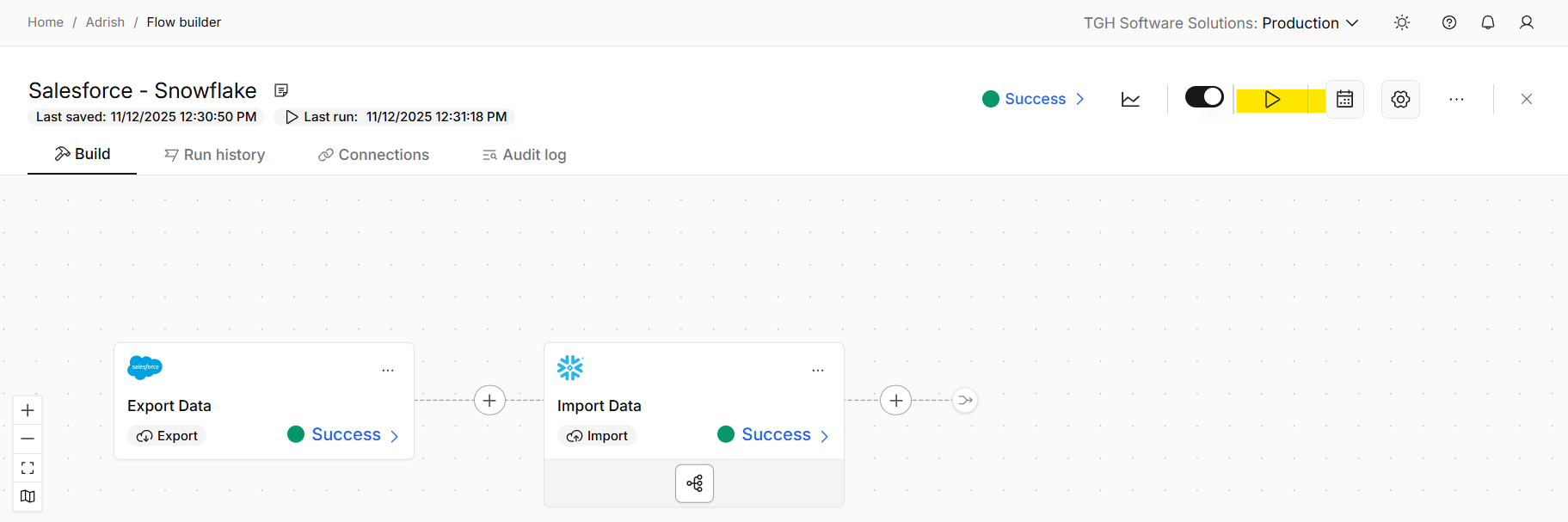Image resolution: width=1568 pixels, height=522 pixels.
Task: Zoom out on the canvas
Action: pos(28,439)
